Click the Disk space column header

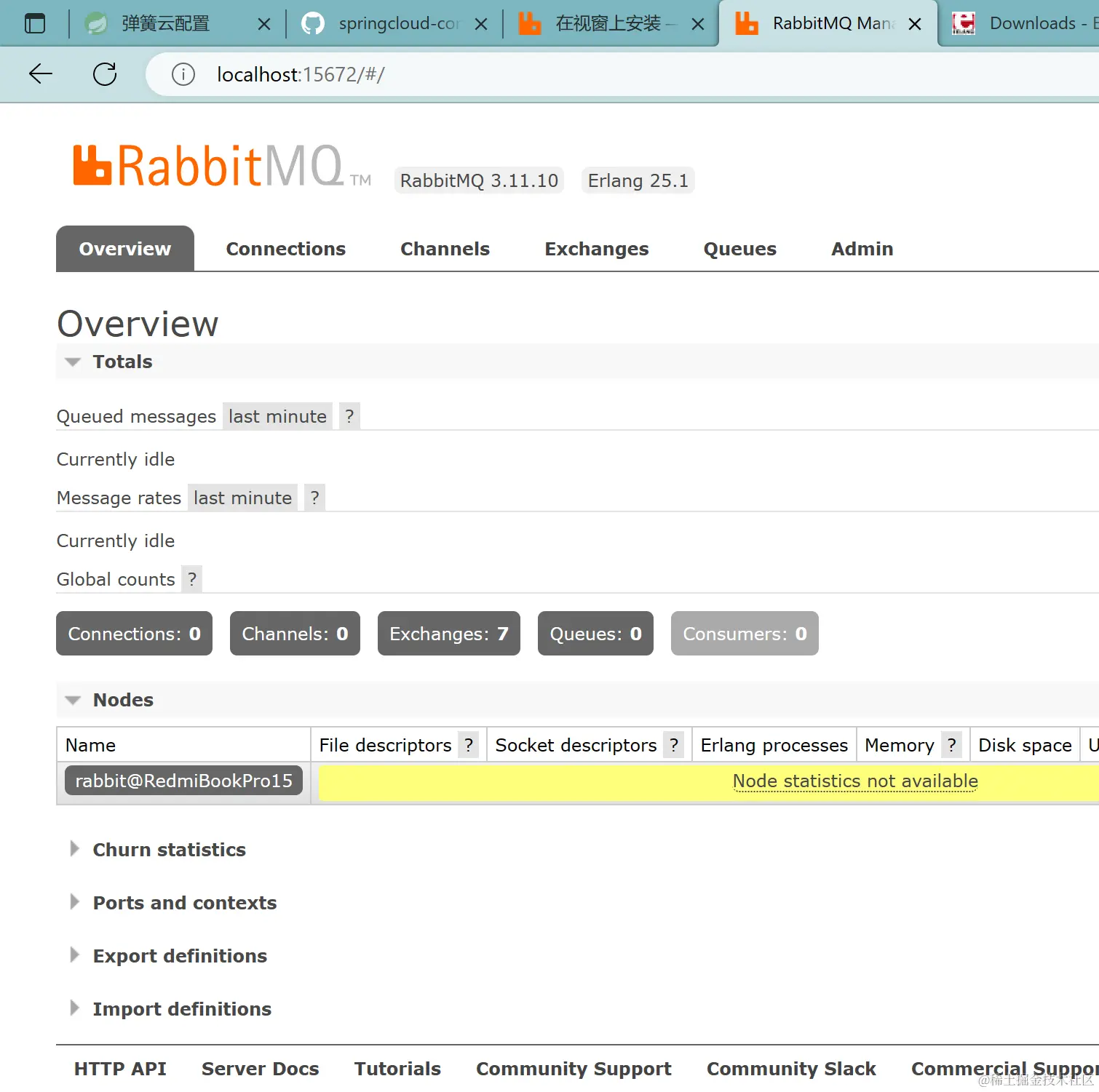tap(1025, 745)
